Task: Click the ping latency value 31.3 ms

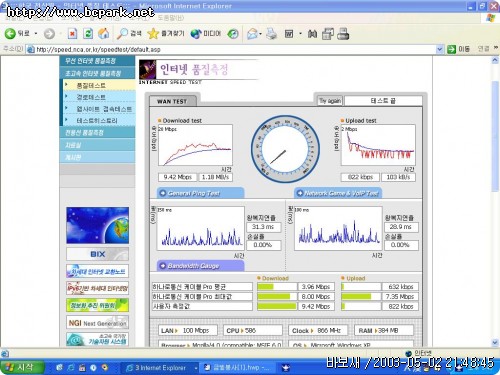Action: (x=264, y=227)
